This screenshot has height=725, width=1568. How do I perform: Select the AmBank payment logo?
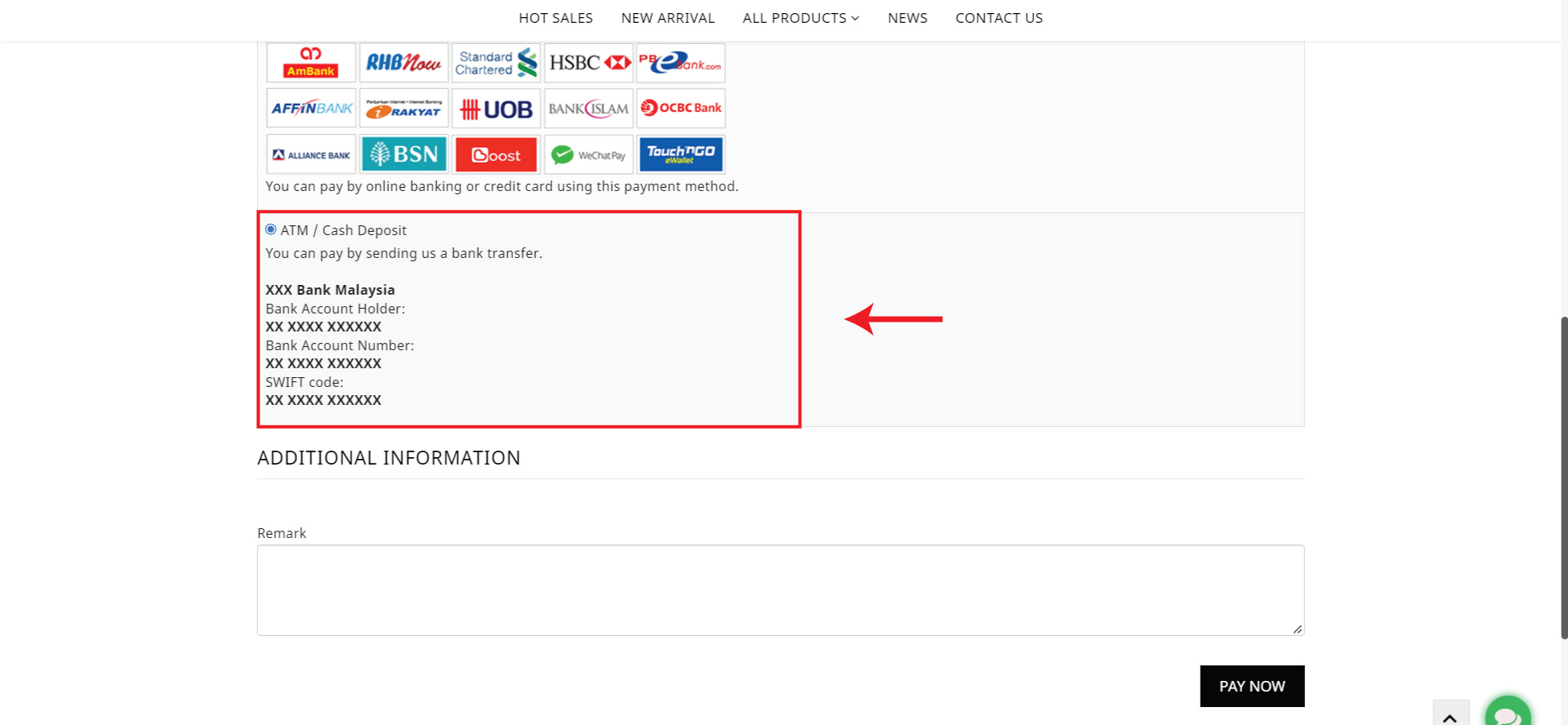[311, 63]
